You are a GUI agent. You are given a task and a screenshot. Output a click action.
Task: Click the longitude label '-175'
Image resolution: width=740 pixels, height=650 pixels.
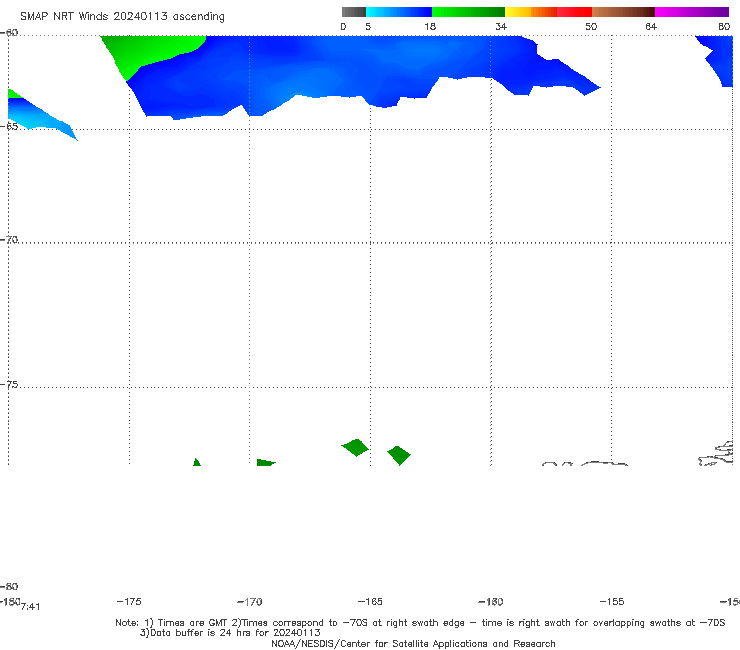(129, 601)
